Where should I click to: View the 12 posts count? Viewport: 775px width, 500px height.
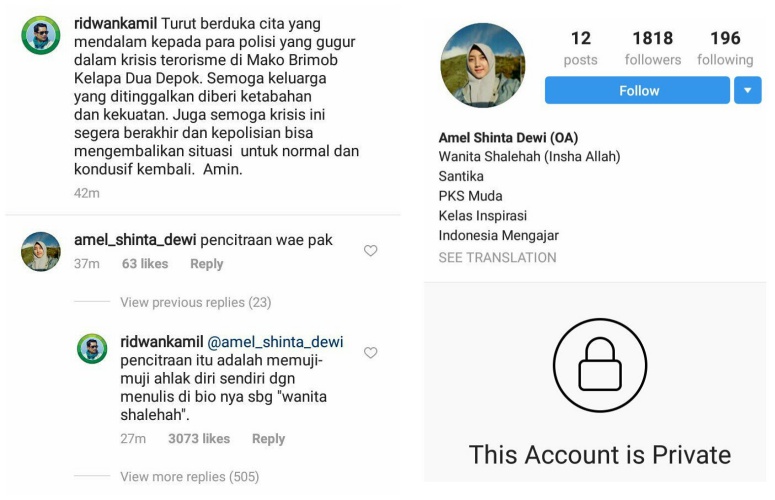click(581, 48)
